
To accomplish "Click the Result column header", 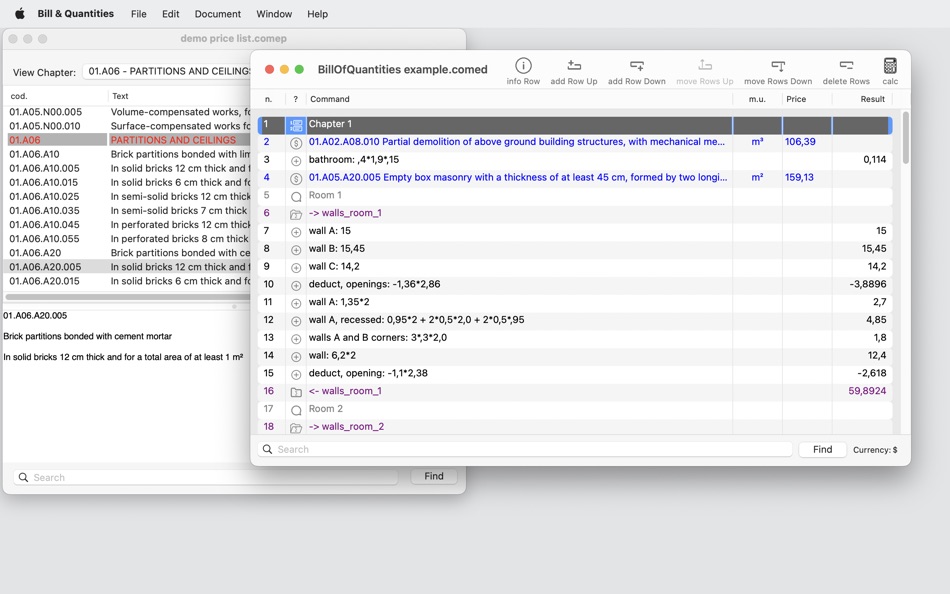I will pos(862,99).
